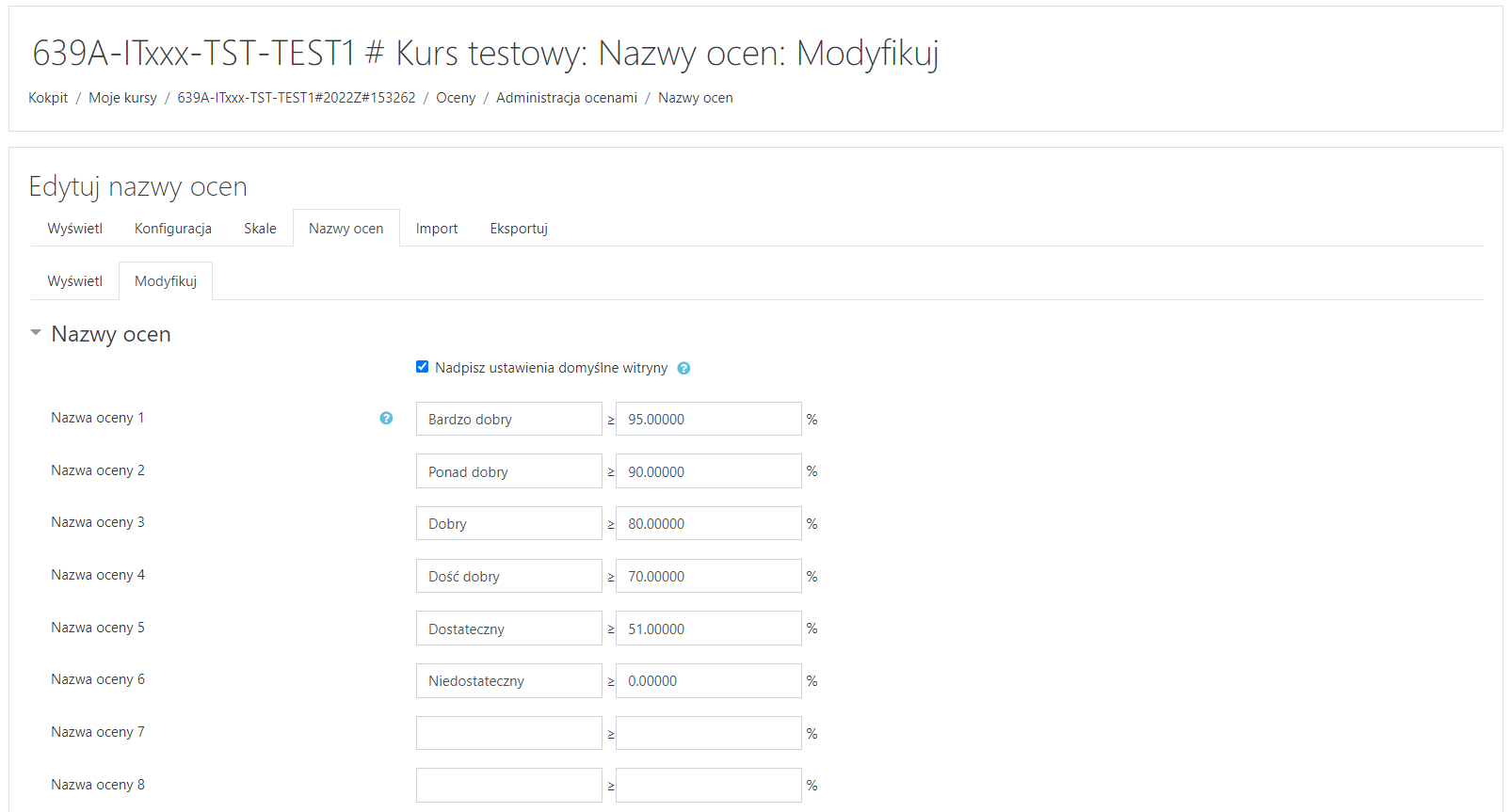Click the Nazwa oceny 4 label
Screen dimensions: 1511x812
click(x=98, y=575)
